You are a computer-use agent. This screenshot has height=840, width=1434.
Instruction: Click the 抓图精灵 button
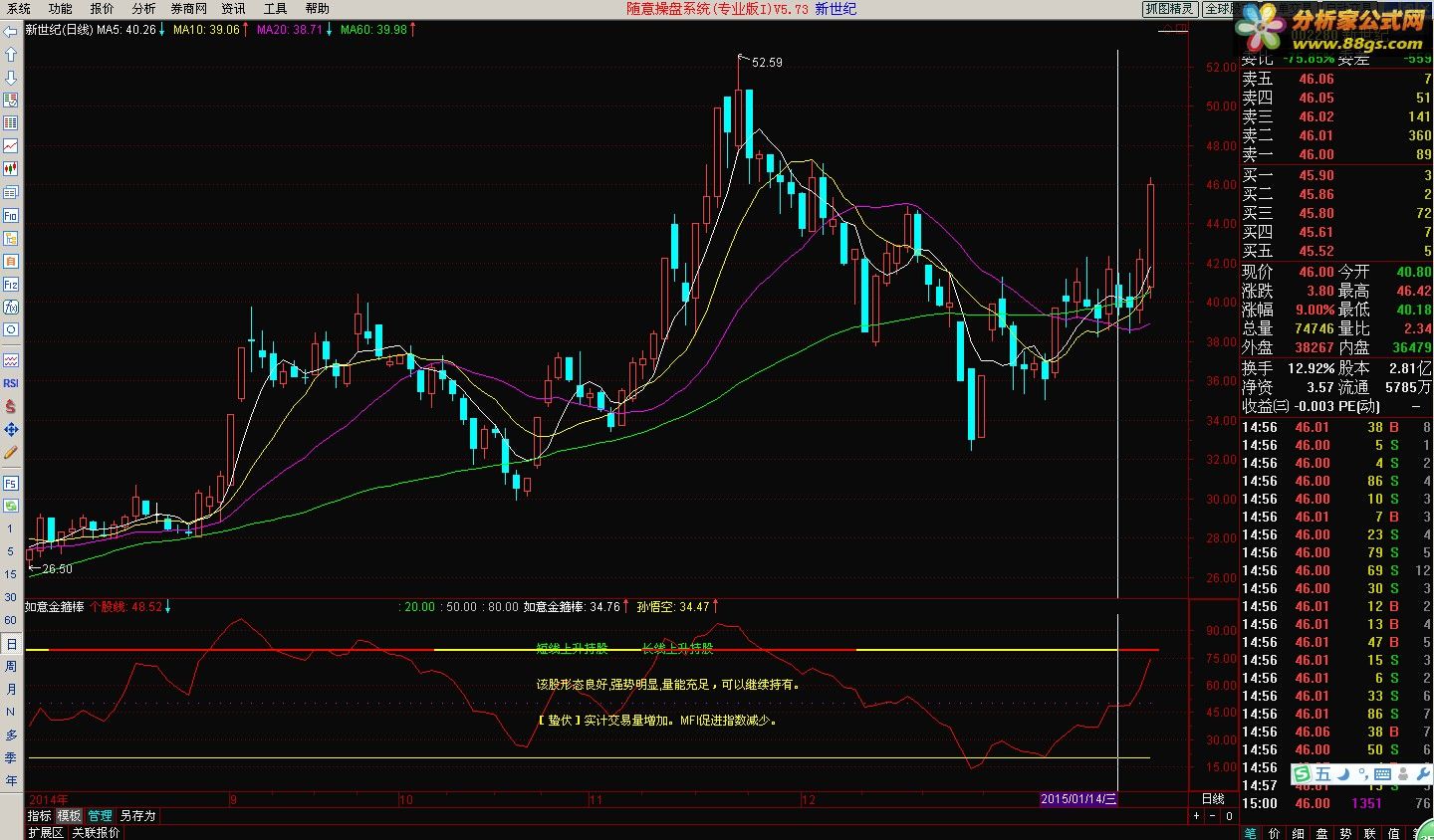coord(1169,8)
